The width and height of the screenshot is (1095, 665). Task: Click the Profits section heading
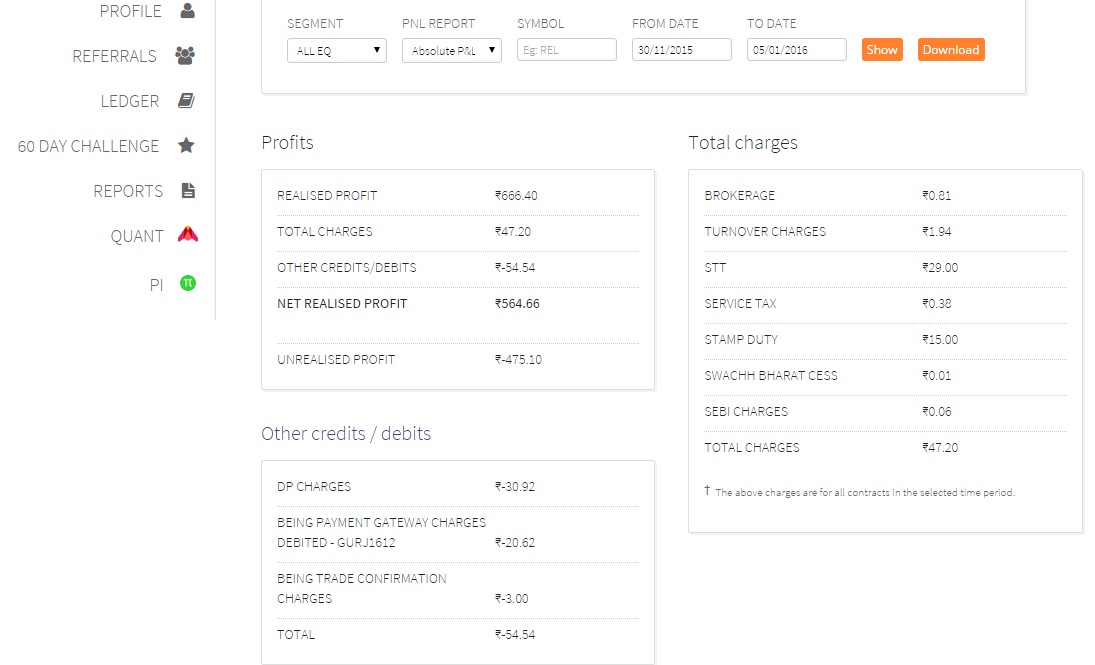287,142
